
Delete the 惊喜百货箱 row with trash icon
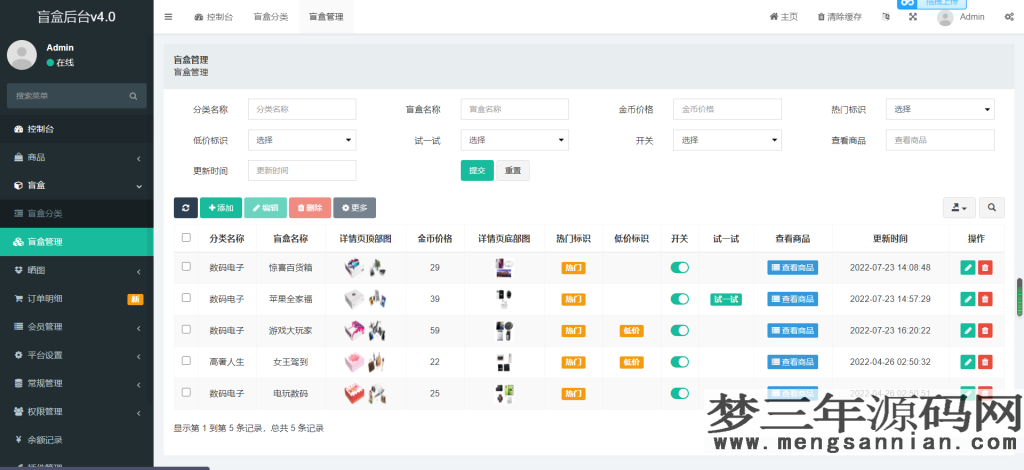[985, 268]
